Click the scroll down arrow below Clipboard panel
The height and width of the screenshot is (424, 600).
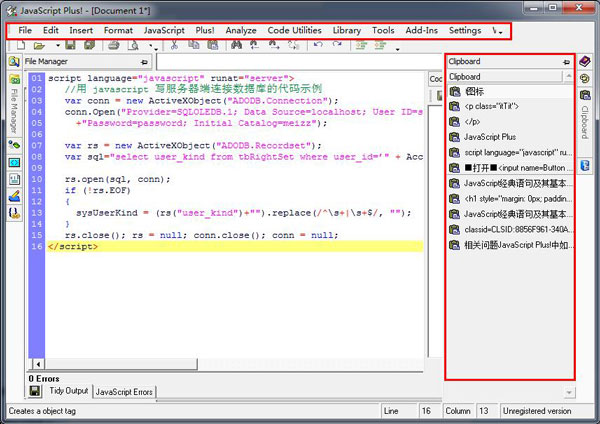[x=569, y=393]
